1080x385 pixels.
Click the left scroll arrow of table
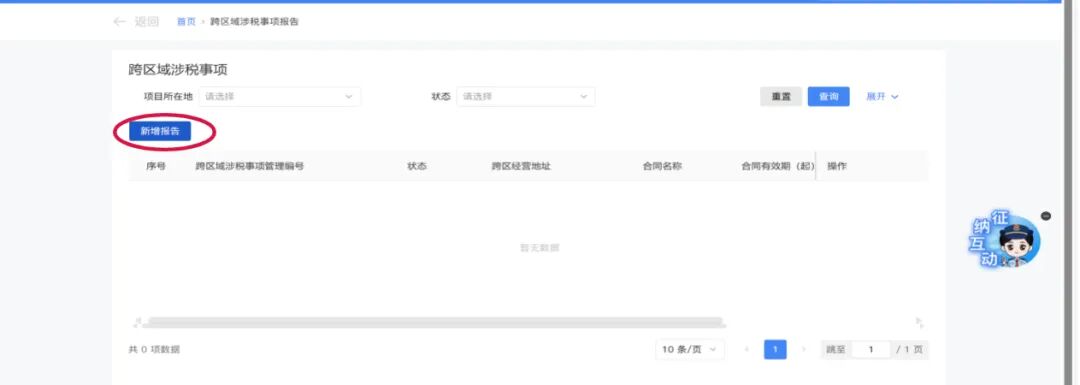(137, 322)
